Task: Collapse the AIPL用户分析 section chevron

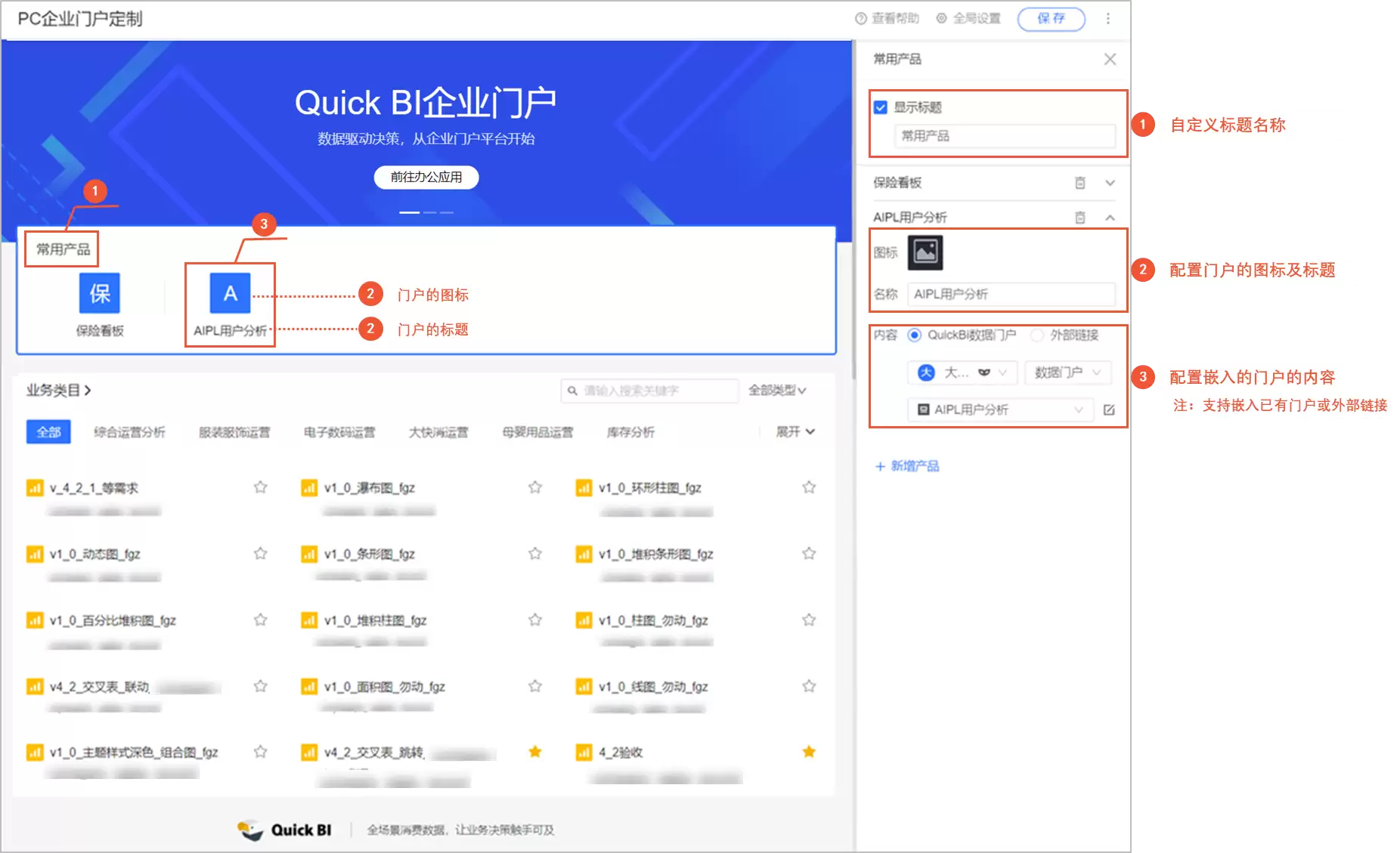Action: tap(1110, 218)
